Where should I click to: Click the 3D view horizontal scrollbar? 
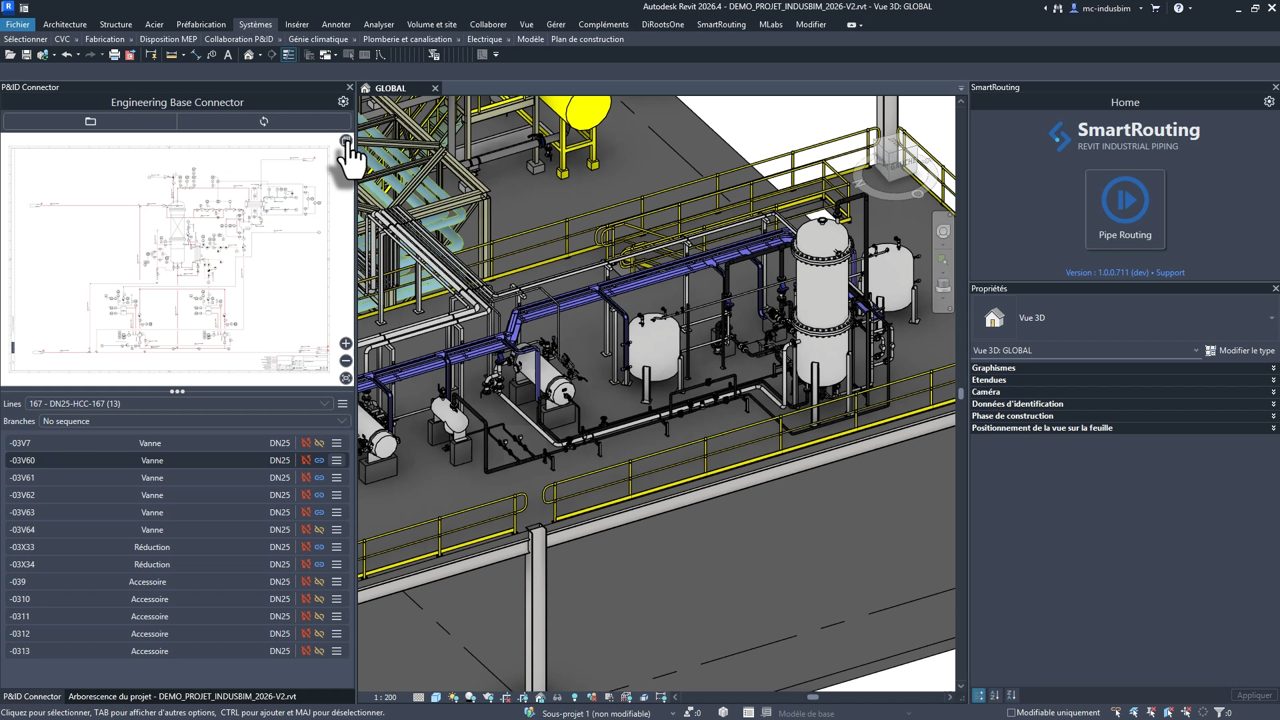click(x=812, y=697)
